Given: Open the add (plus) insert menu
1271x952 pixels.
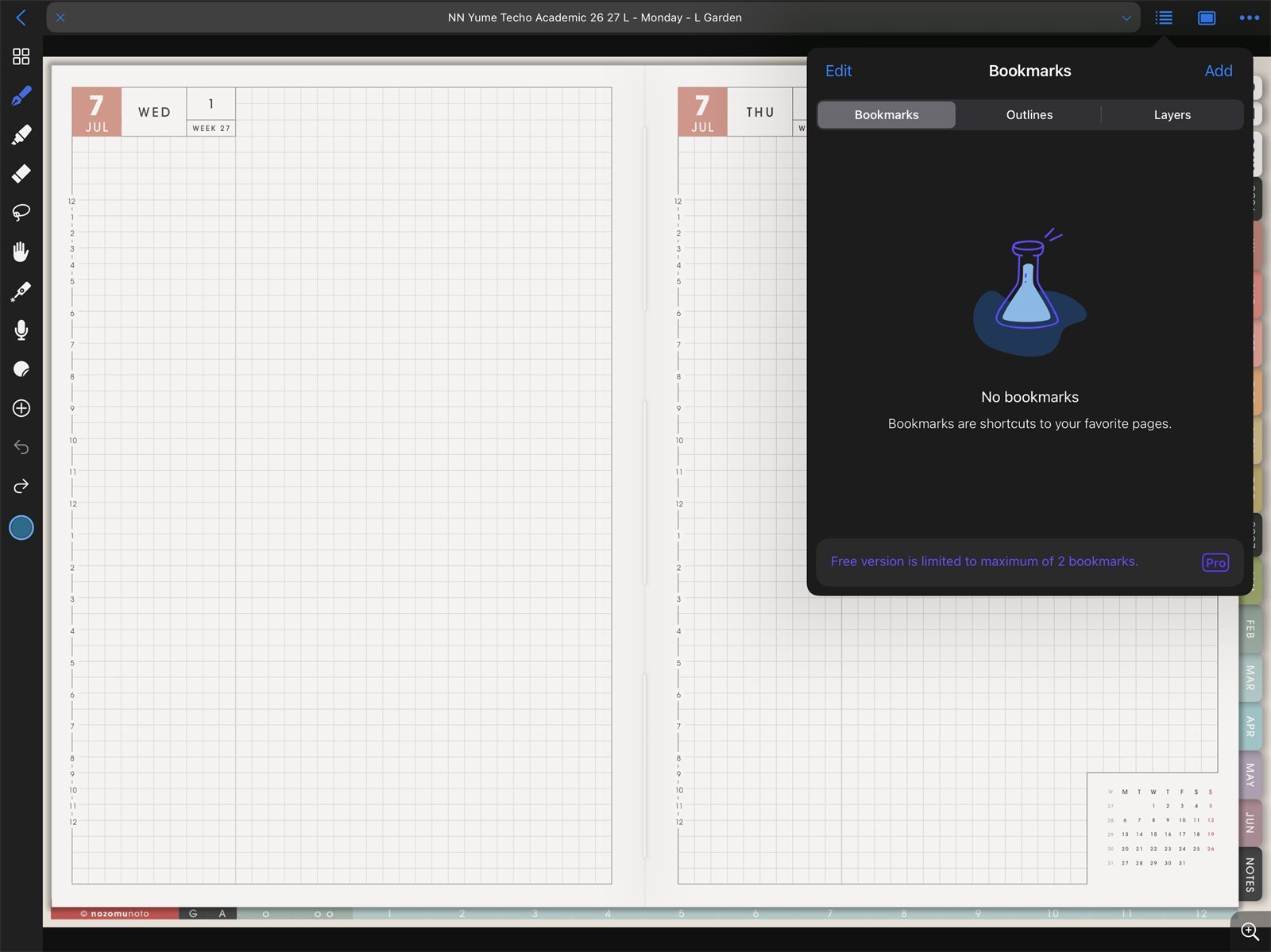Looking at the screenshot, I should 21,408.
